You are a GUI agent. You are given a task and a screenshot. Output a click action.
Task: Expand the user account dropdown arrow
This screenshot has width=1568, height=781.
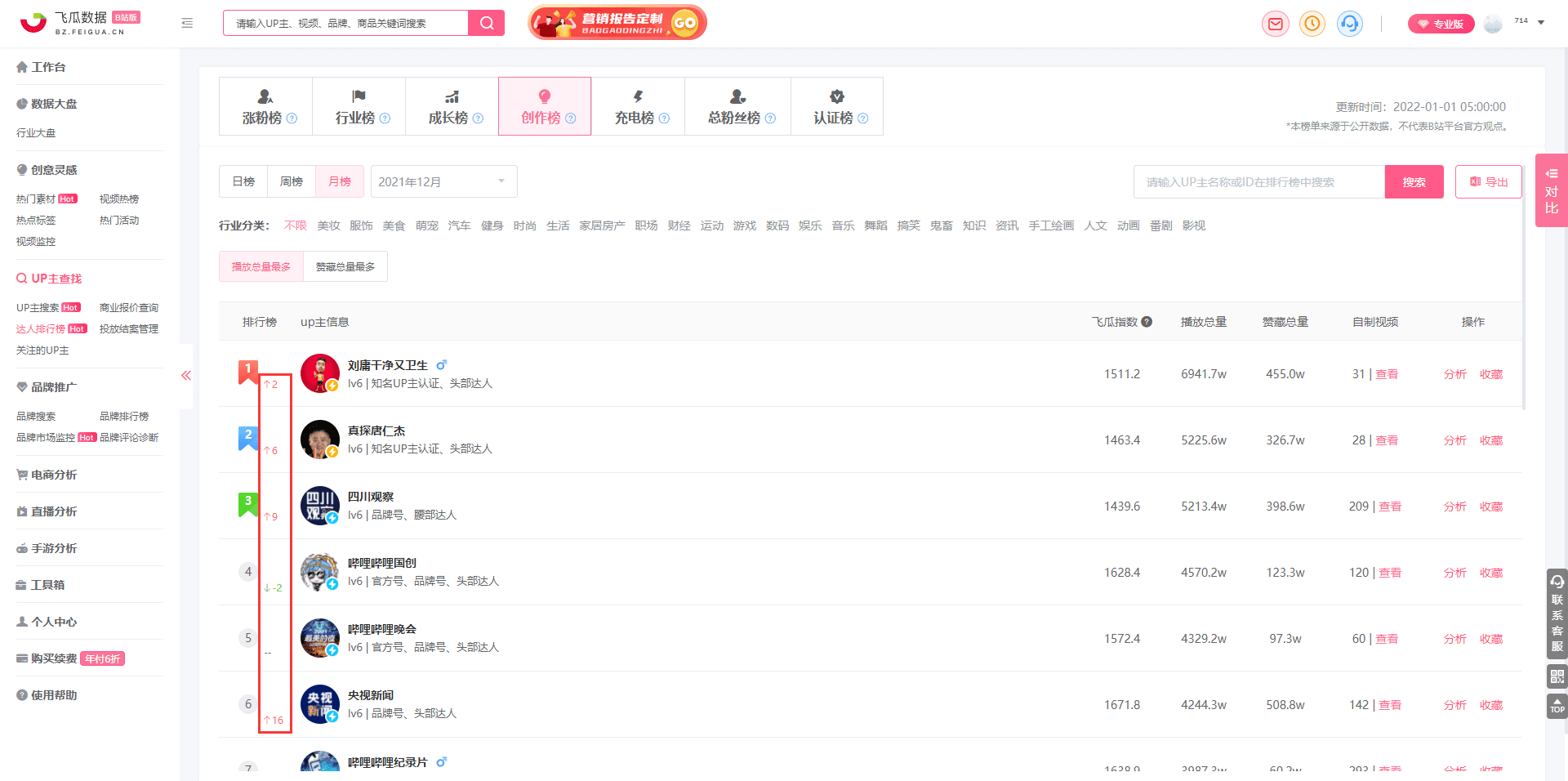pyautogui.click(x=1541, y=23)
